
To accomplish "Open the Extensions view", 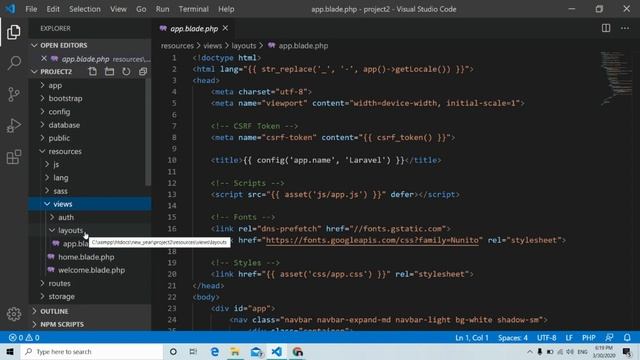I will (14, 157).
